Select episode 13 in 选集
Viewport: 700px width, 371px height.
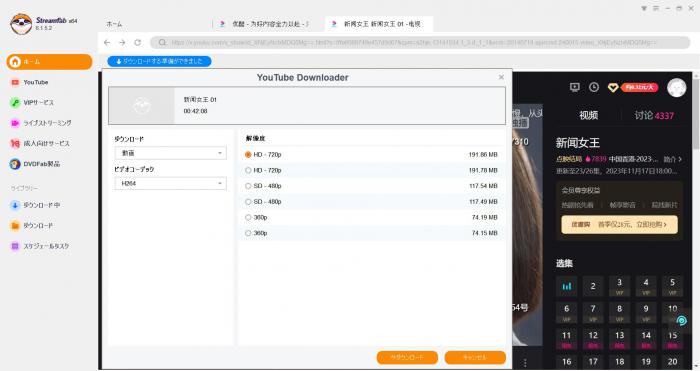point(619,339)
